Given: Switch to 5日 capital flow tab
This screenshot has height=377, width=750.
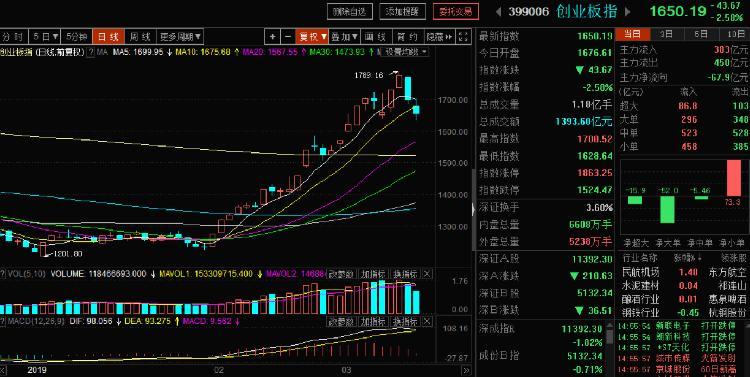Looking at the screenshot, I should 701,34.
